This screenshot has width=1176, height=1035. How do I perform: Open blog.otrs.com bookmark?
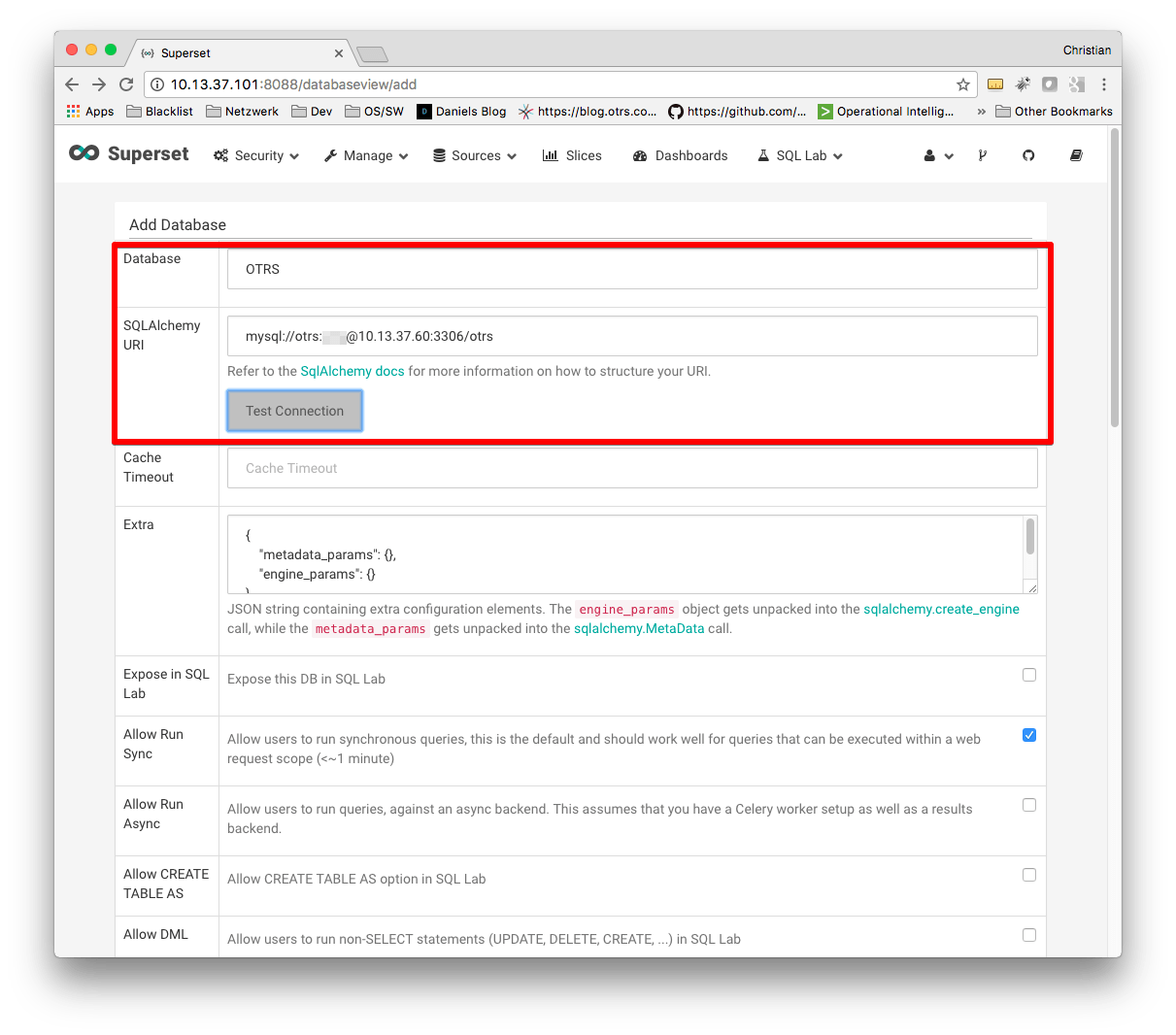tap(588, 112)
